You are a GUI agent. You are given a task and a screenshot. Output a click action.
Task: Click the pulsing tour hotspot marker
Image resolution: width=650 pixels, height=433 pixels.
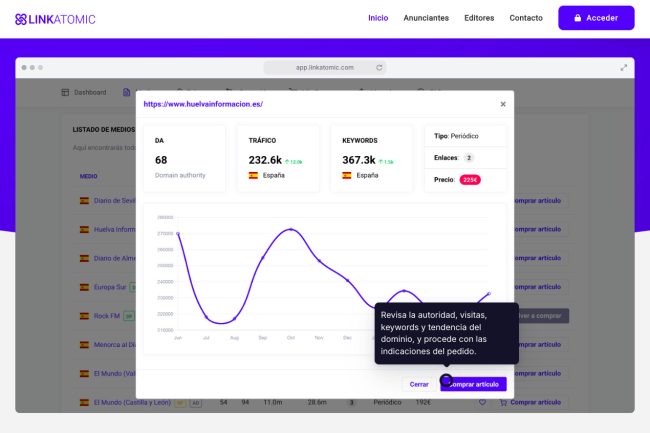point(446,380)
